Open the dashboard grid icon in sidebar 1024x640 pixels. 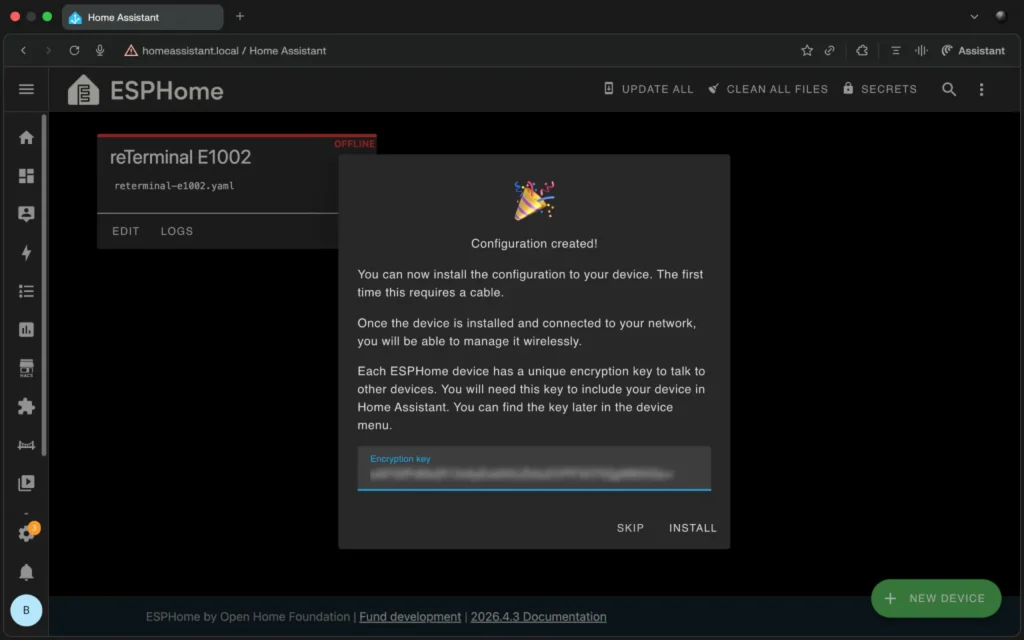[26, 176]
